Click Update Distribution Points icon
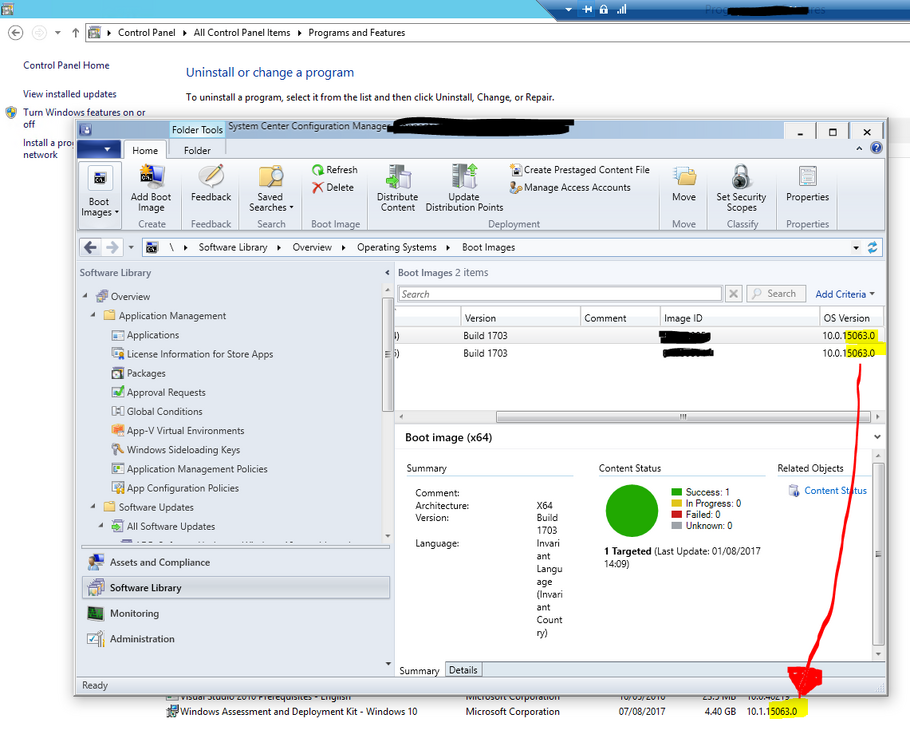 (x=464, y=176)
